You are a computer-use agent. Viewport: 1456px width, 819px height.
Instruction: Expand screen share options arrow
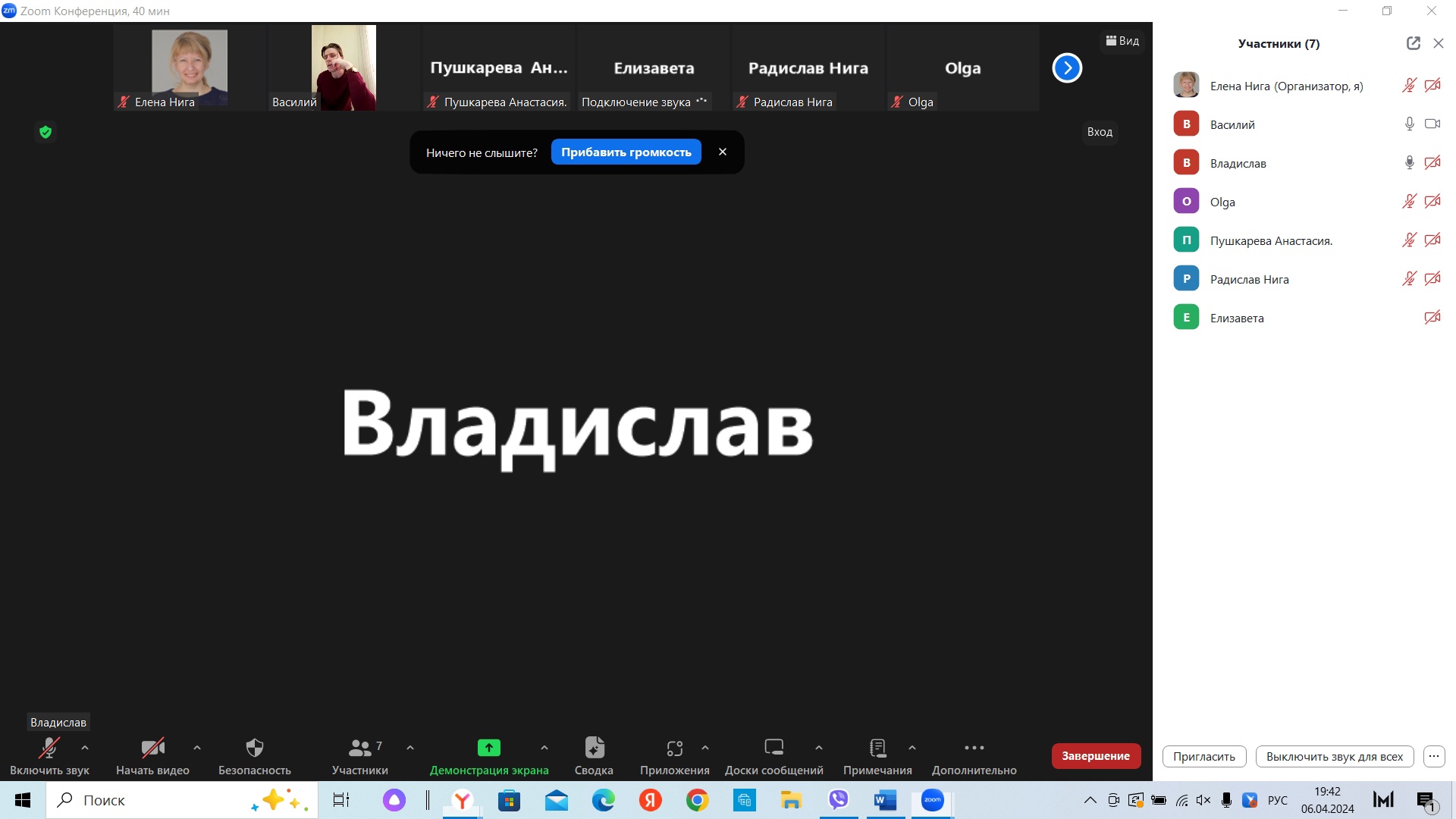point(544,748)
